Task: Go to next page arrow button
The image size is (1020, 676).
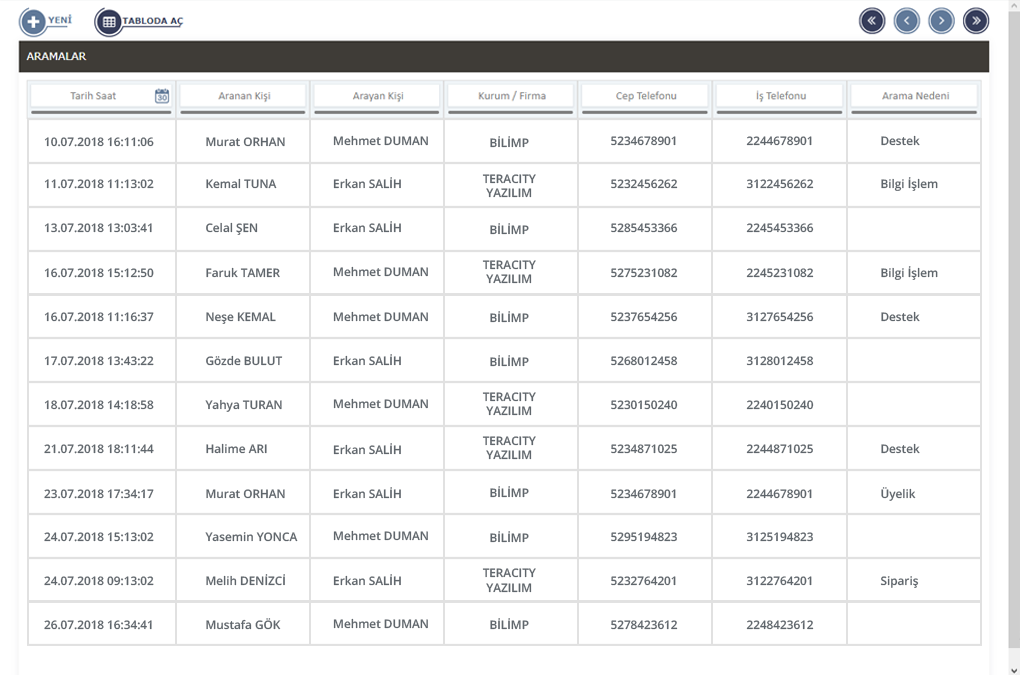Action: point(941,21)
